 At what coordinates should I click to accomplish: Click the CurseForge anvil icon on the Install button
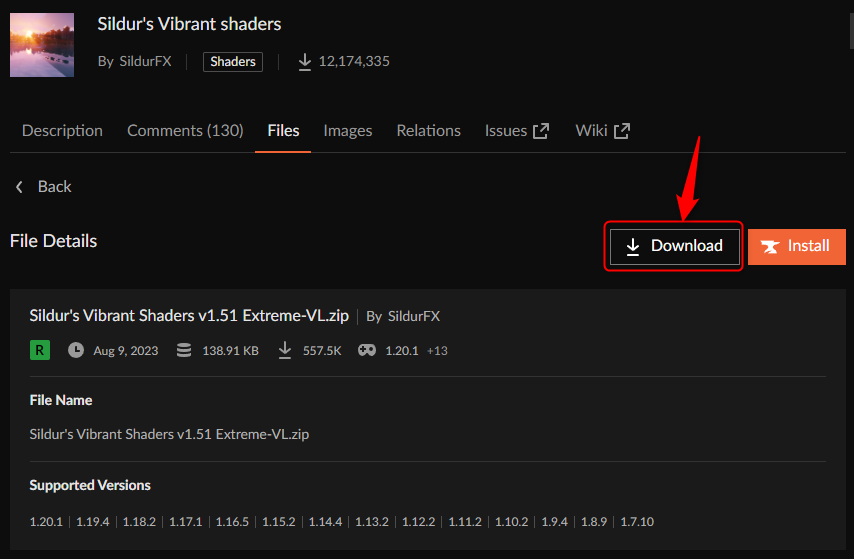tap(770, 247)
